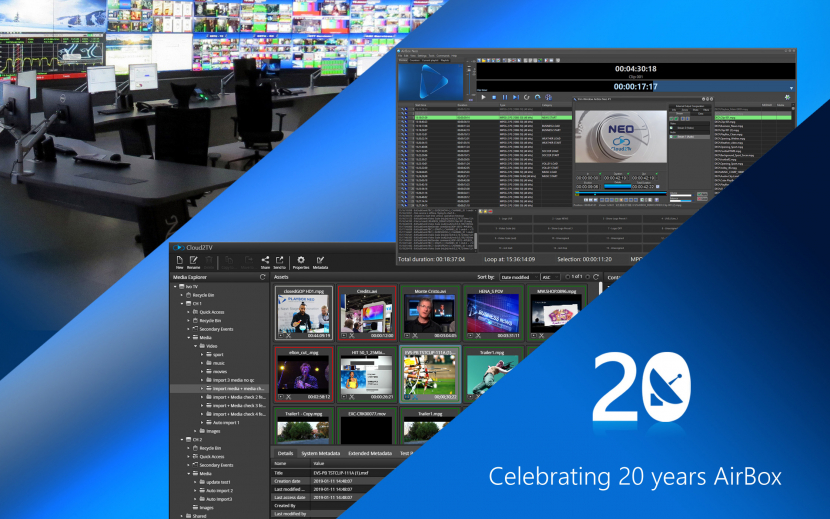Click the Rename icon in Cloud2TV toolbar
830x519 pixels.
click(x=194, y=260)
